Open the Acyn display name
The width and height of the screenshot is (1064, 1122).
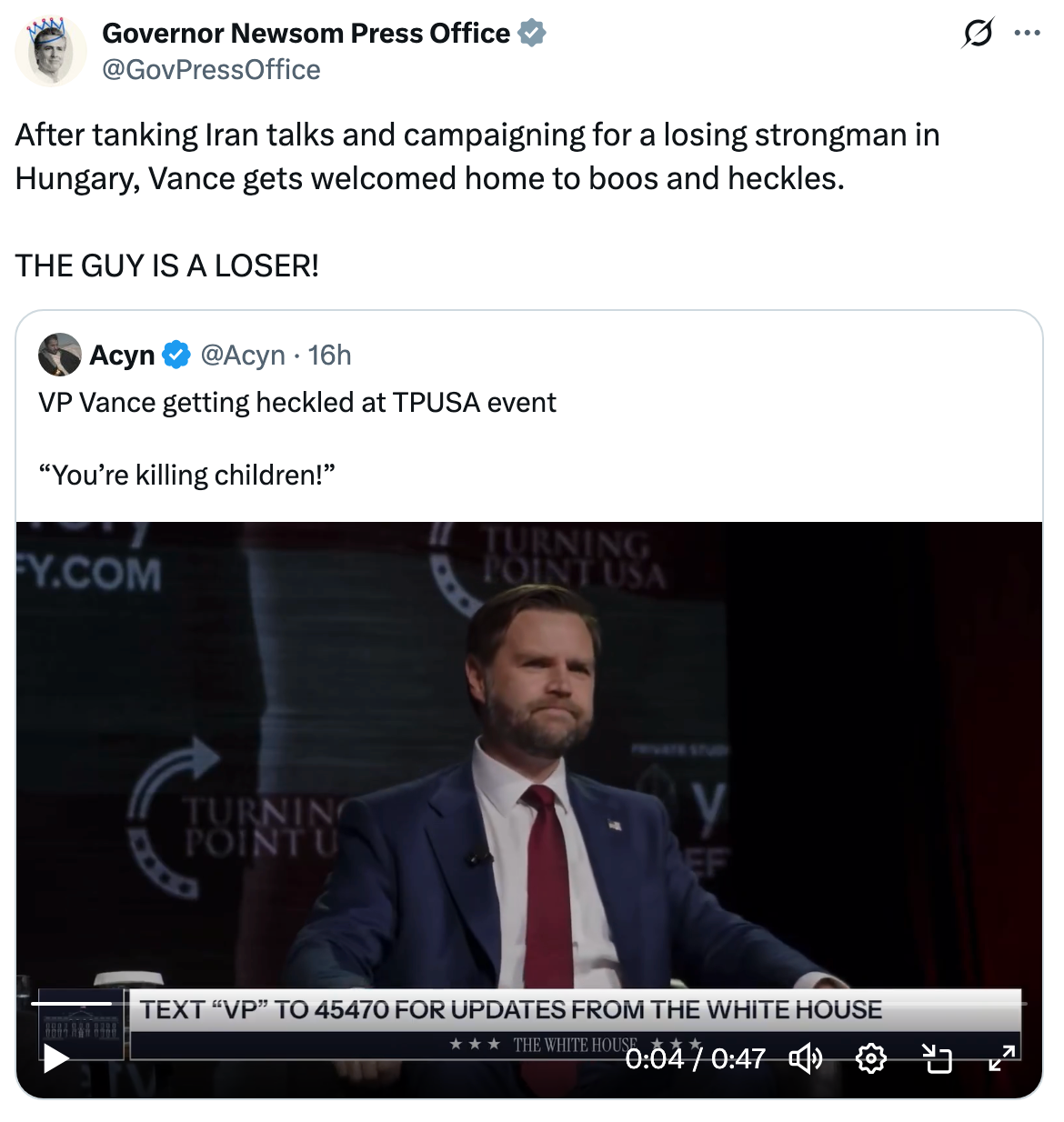[x=122, y=356]
